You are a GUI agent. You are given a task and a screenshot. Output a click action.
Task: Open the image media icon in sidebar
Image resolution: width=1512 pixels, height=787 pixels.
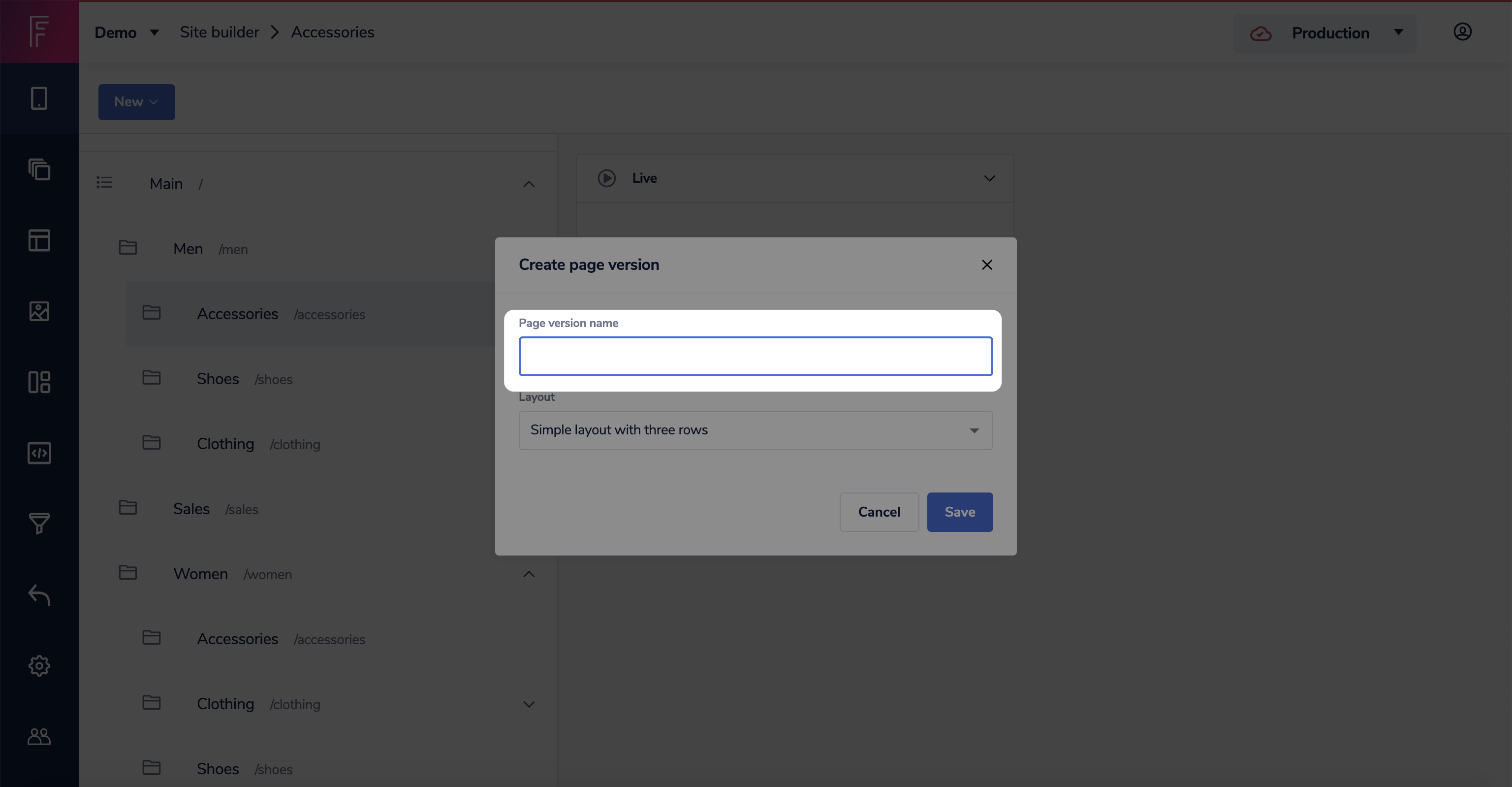(39, 311)
